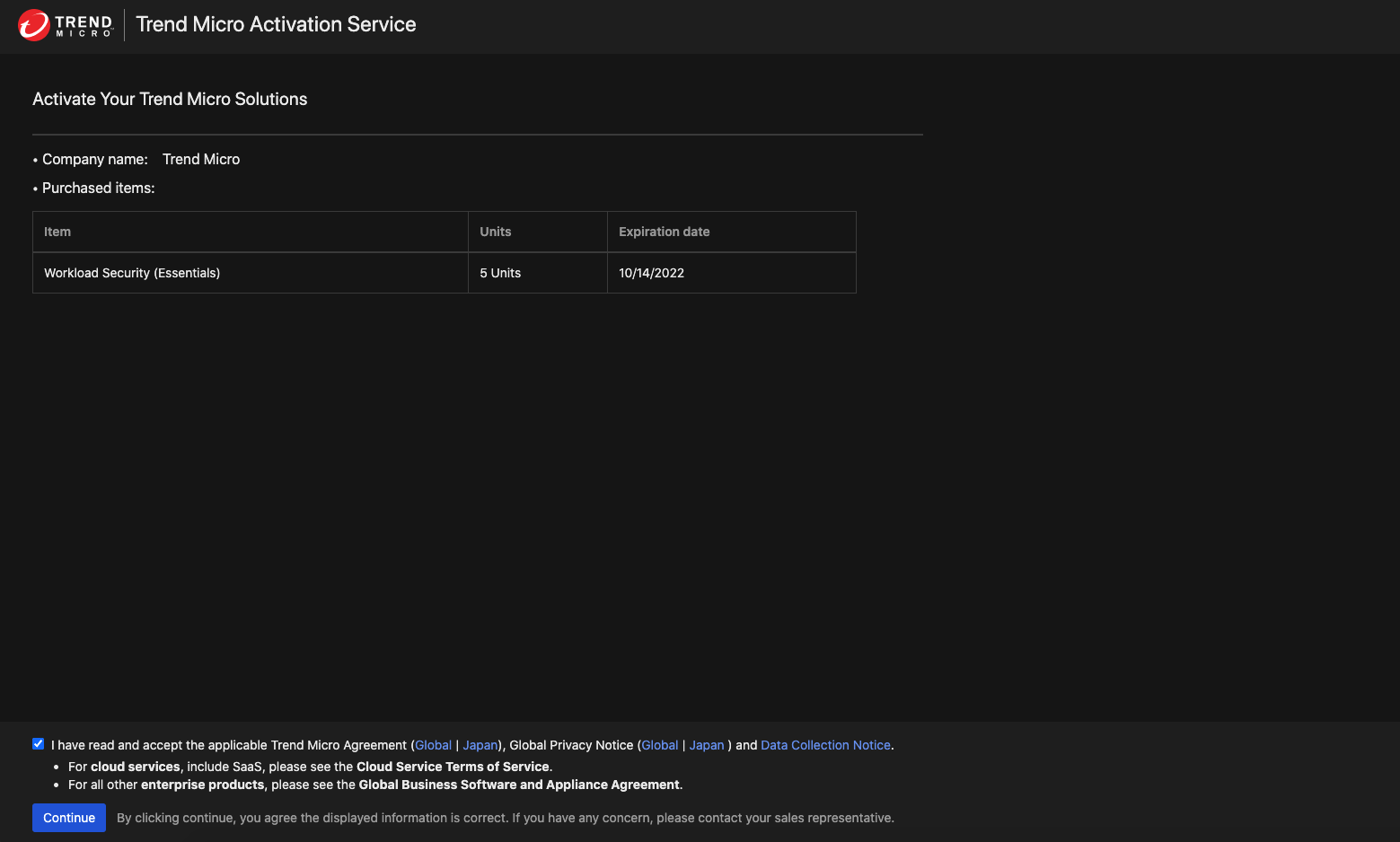Screen dimensions: 1400x842
Task: Open the Global Trend Micro Agreement link
Action: tap(433, 745)
